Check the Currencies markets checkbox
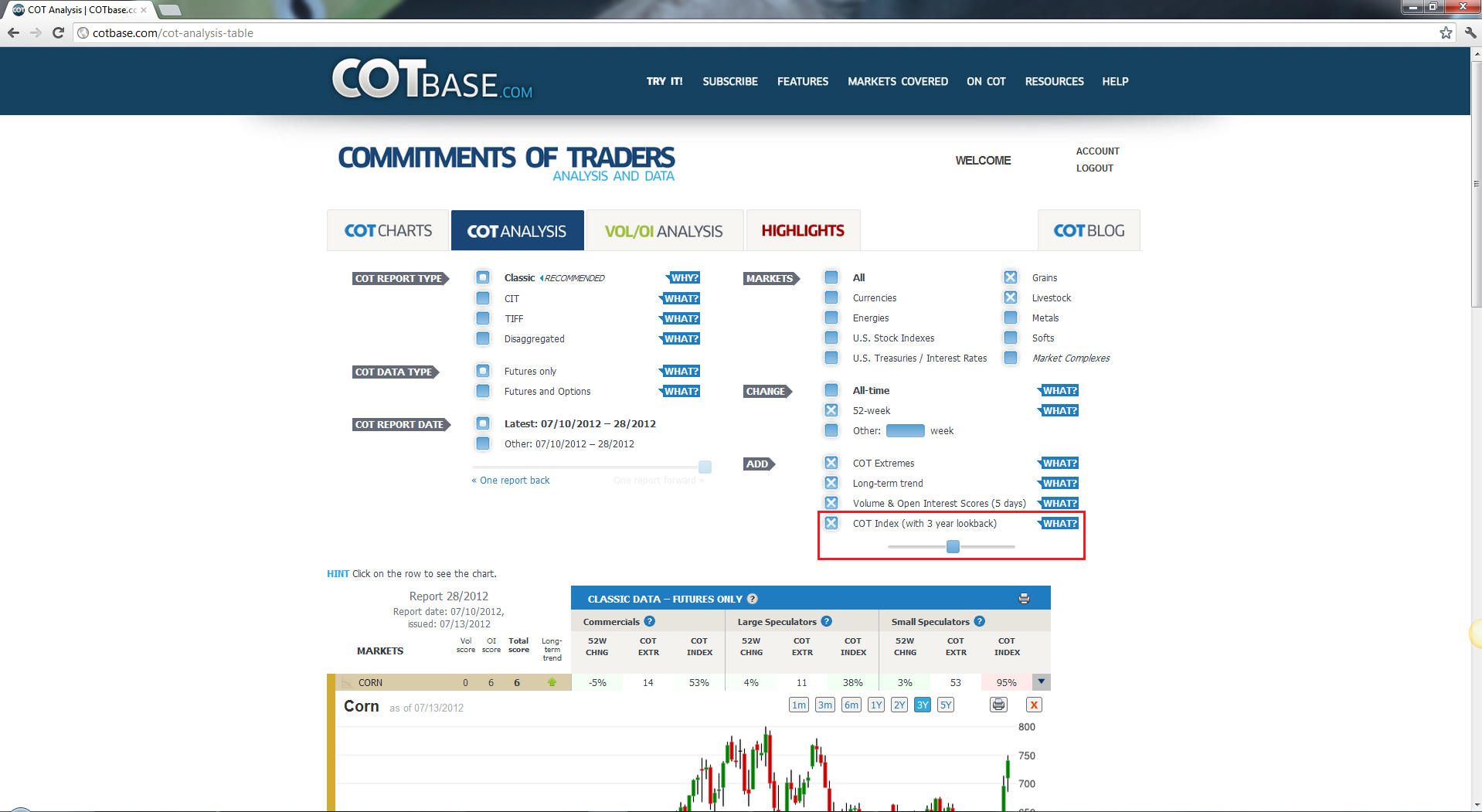The height and width of the screenshot is (812, 1482). tap(831, 297)
